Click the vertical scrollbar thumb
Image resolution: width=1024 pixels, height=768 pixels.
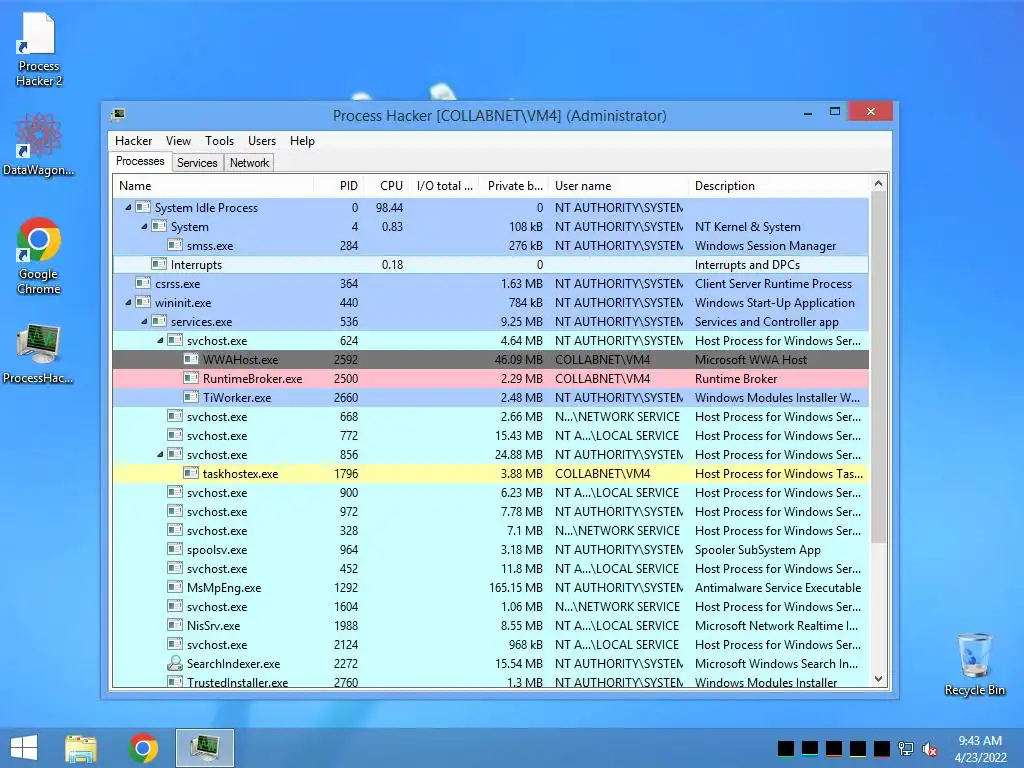tap(878, 368)
